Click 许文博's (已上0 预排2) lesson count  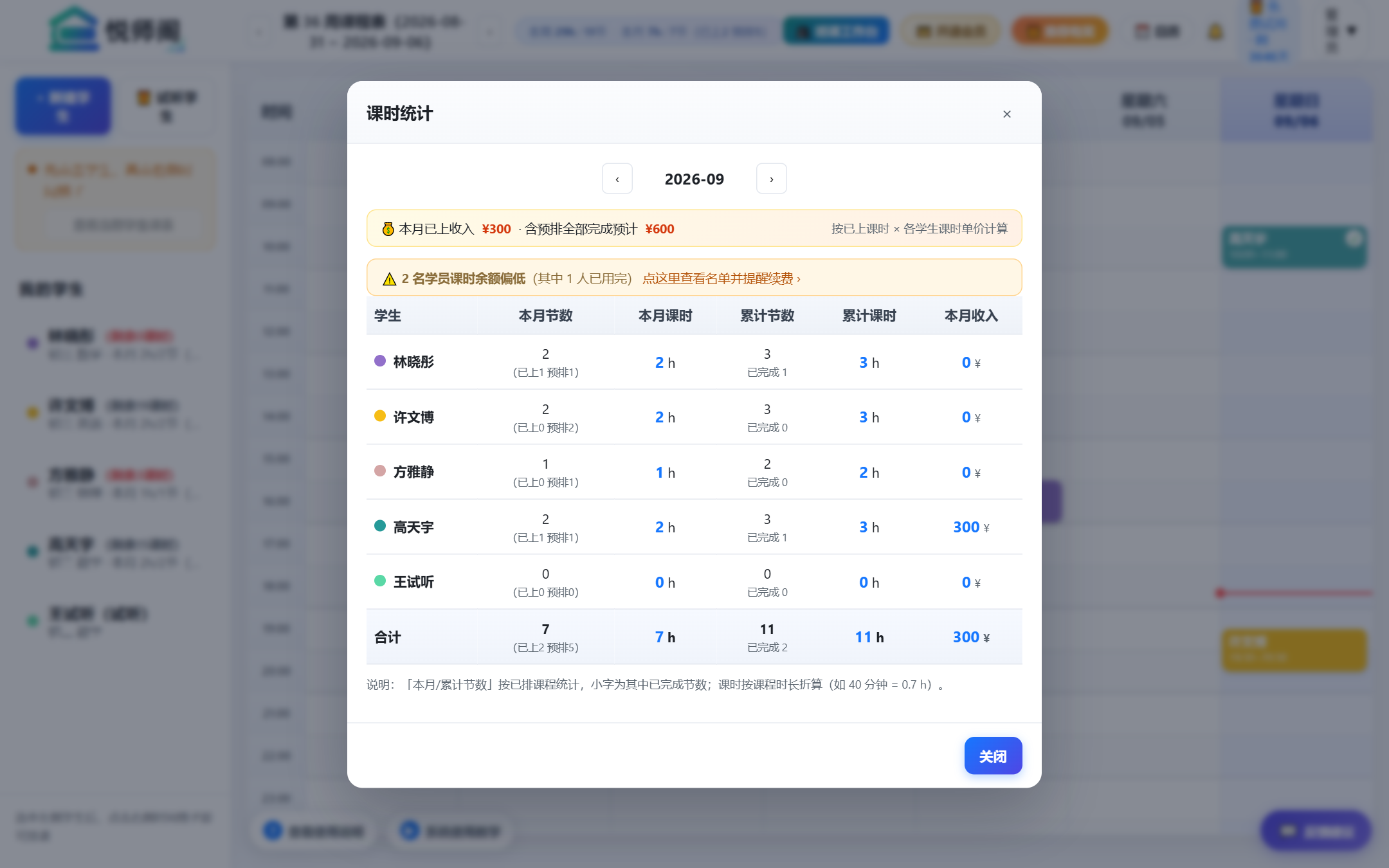[x=545, y=428]
